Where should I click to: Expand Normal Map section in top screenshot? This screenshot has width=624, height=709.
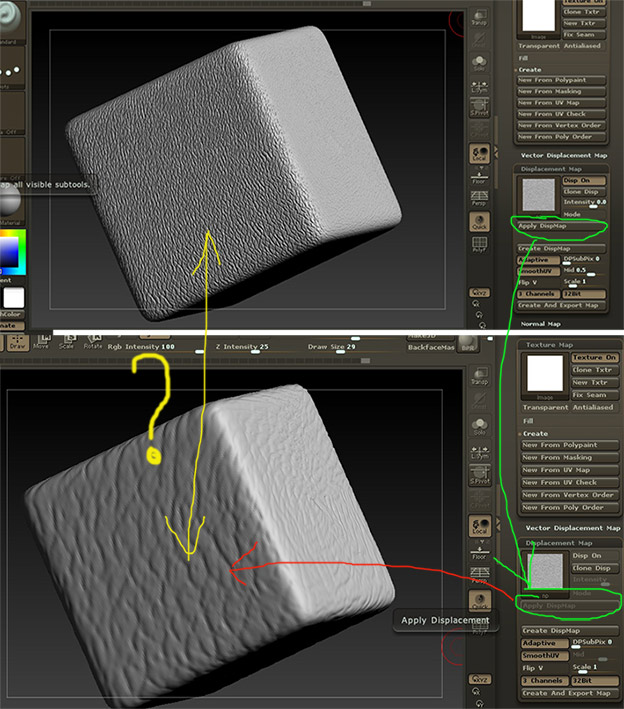(540, 324)
